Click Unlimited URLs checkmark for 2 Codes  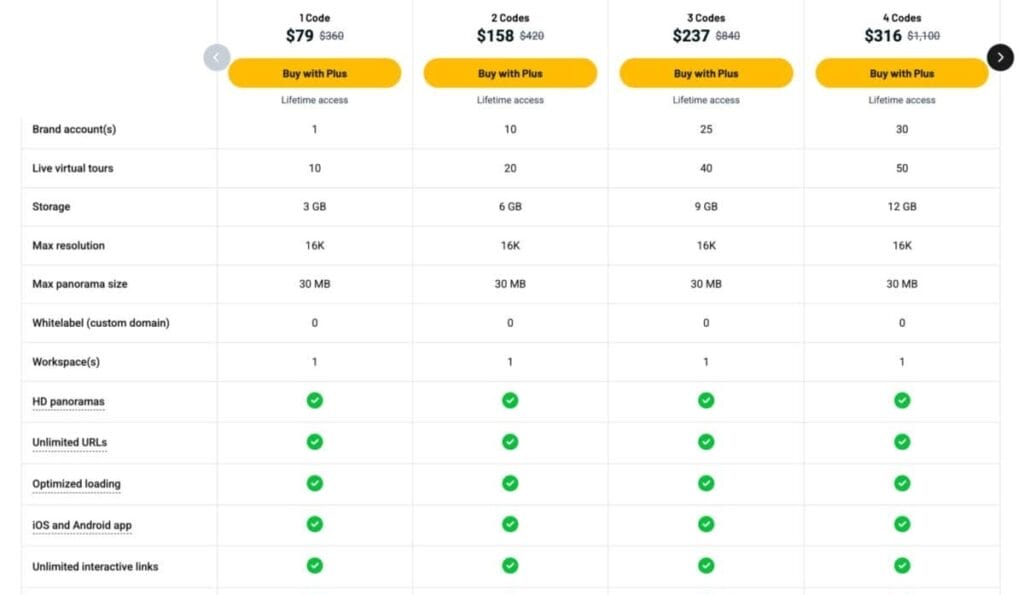pos(510,442)
